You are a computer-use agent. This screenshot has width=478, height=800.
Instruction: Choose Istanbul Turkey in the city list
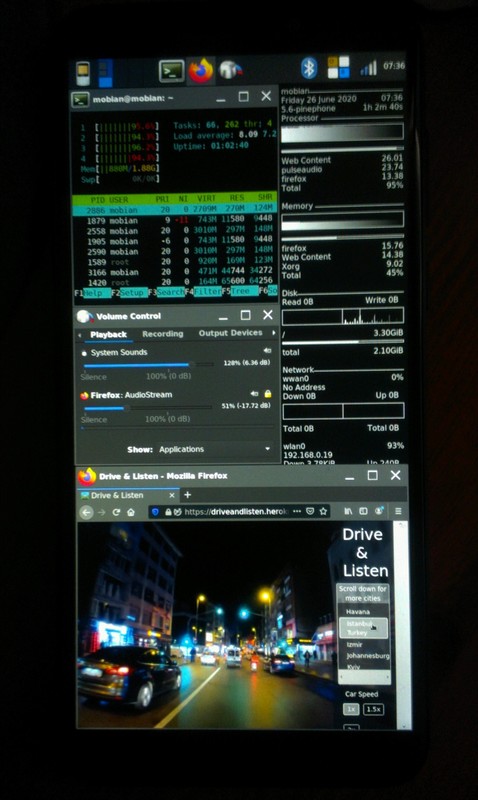coord(363,628)
